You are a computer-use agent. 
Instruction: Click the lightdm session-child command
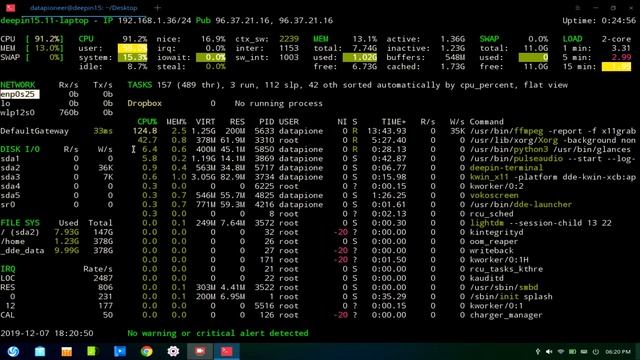[x=540, y=223]
